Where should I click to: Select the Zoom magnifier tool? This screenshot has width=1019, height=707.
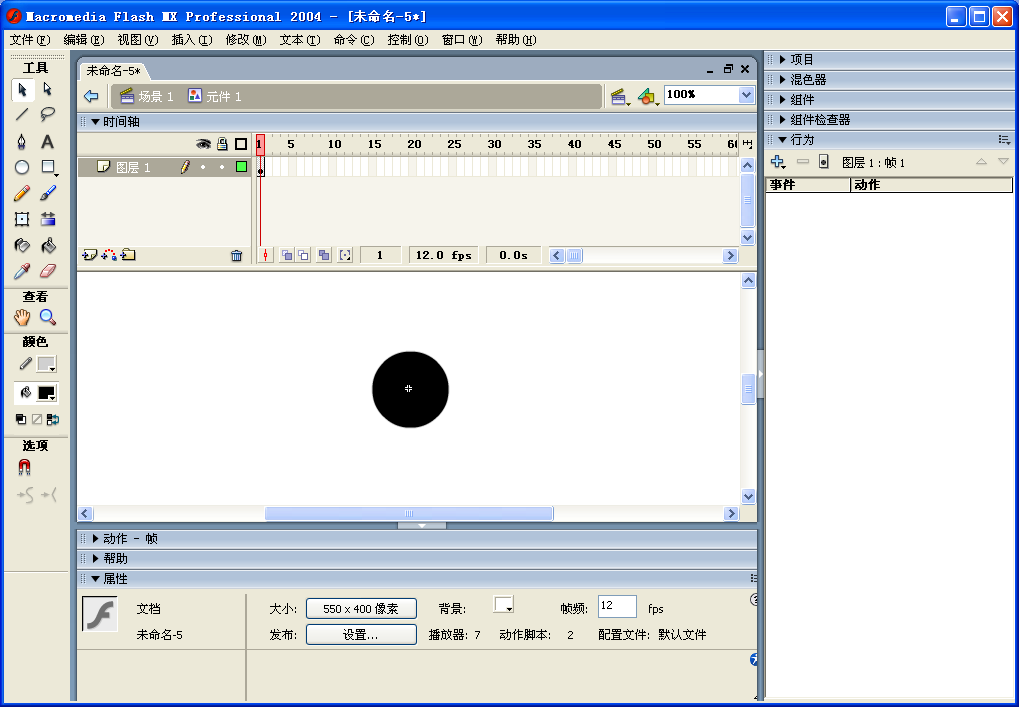click(47, 317)
